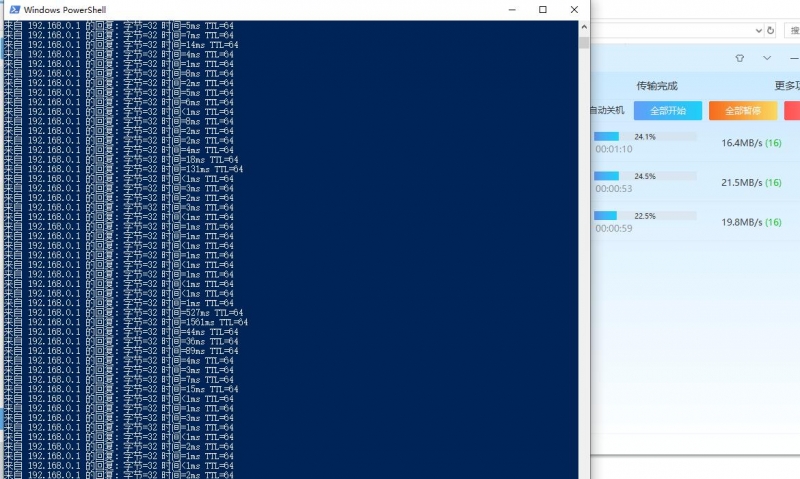This screenshot has height=479, width=800.
Task: Maximize the Windows PowerShell window
Action: (x=543, y=9)
